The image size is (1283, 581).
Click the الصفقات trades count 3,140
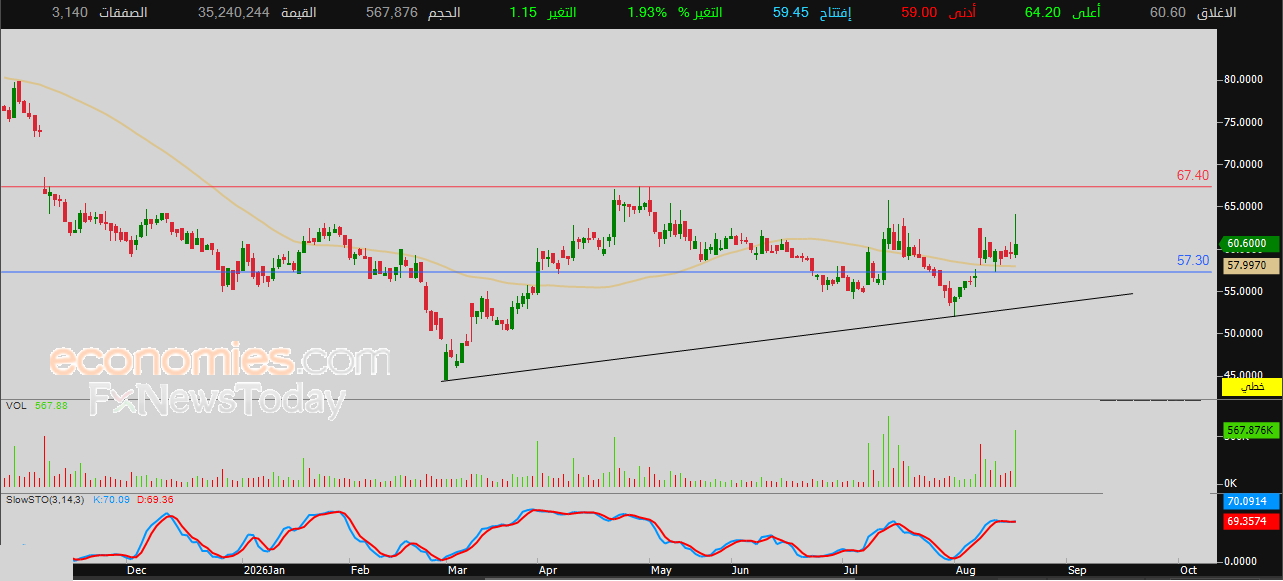coord(69,12)
